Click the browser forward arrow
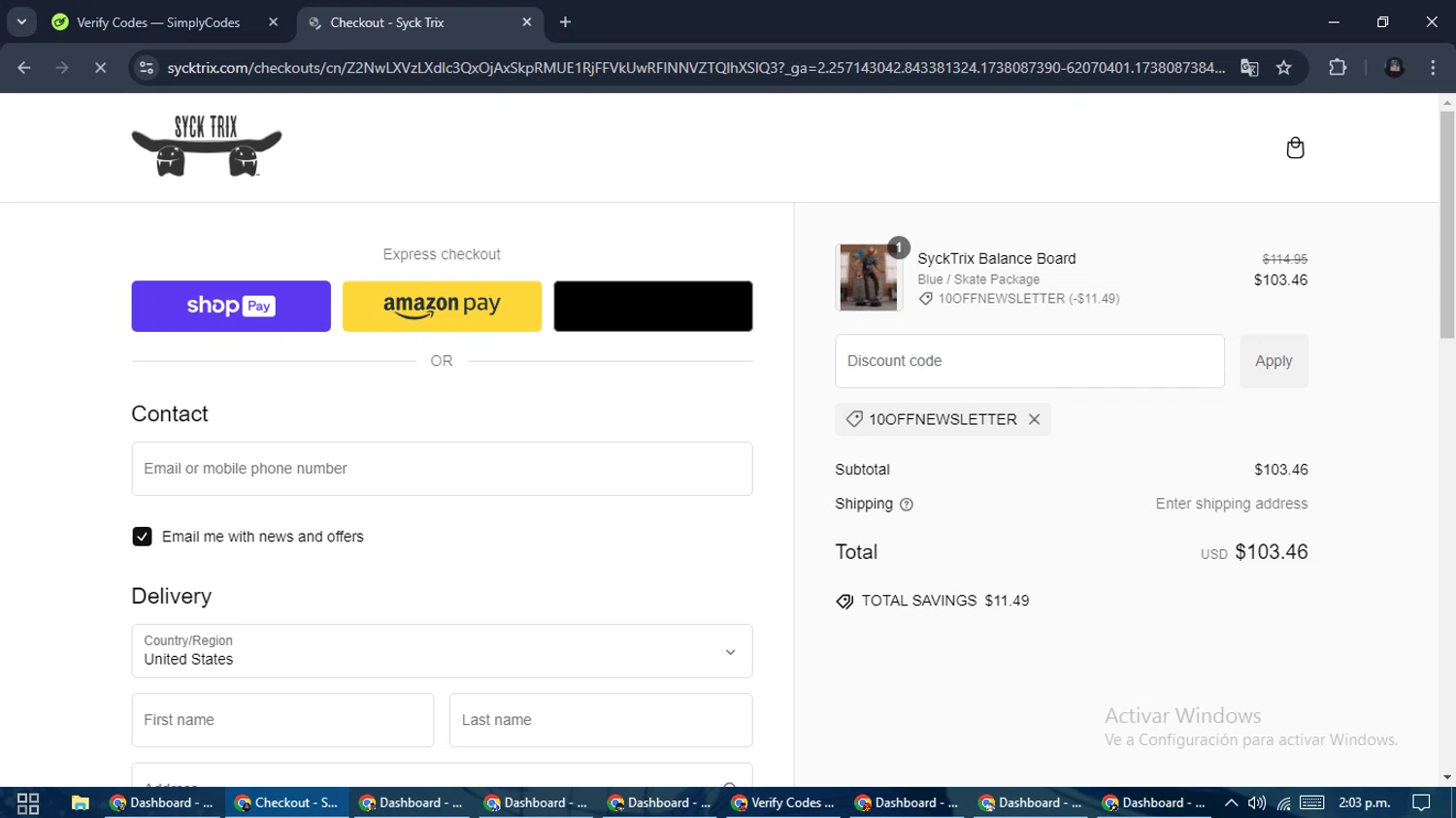1456x818 pixels. pyautogui.click(x=62, y=67)
